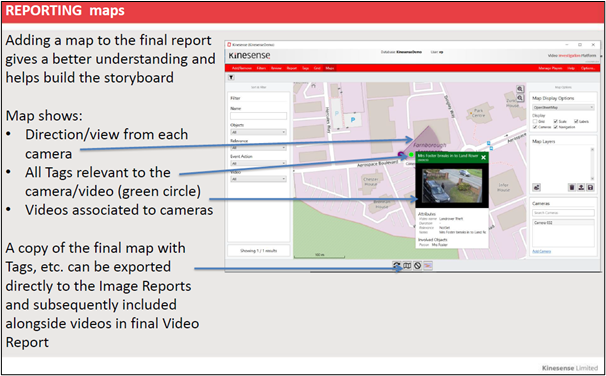Screen dimensions: 606x376
Task: Open the Add/Remove menu tab
Action: coord(242,68)
